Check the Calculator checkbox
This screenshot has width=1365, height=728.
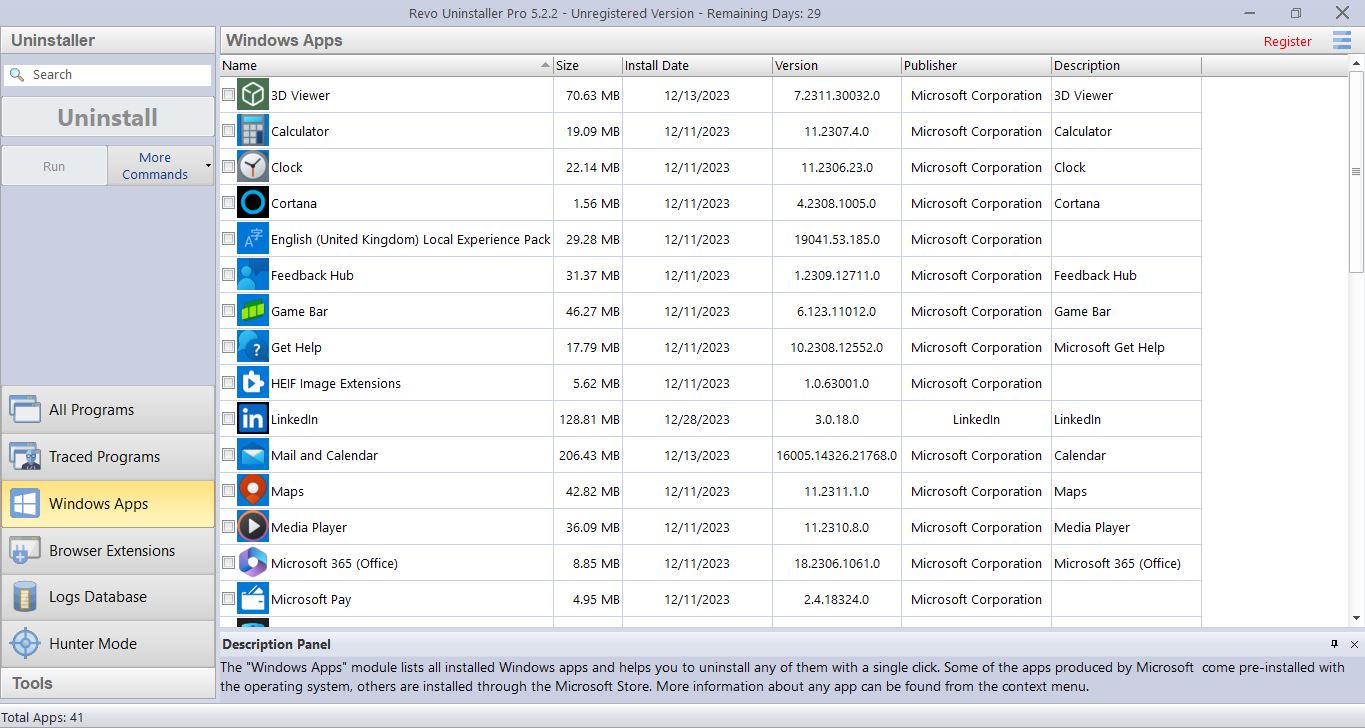point(228,131)
